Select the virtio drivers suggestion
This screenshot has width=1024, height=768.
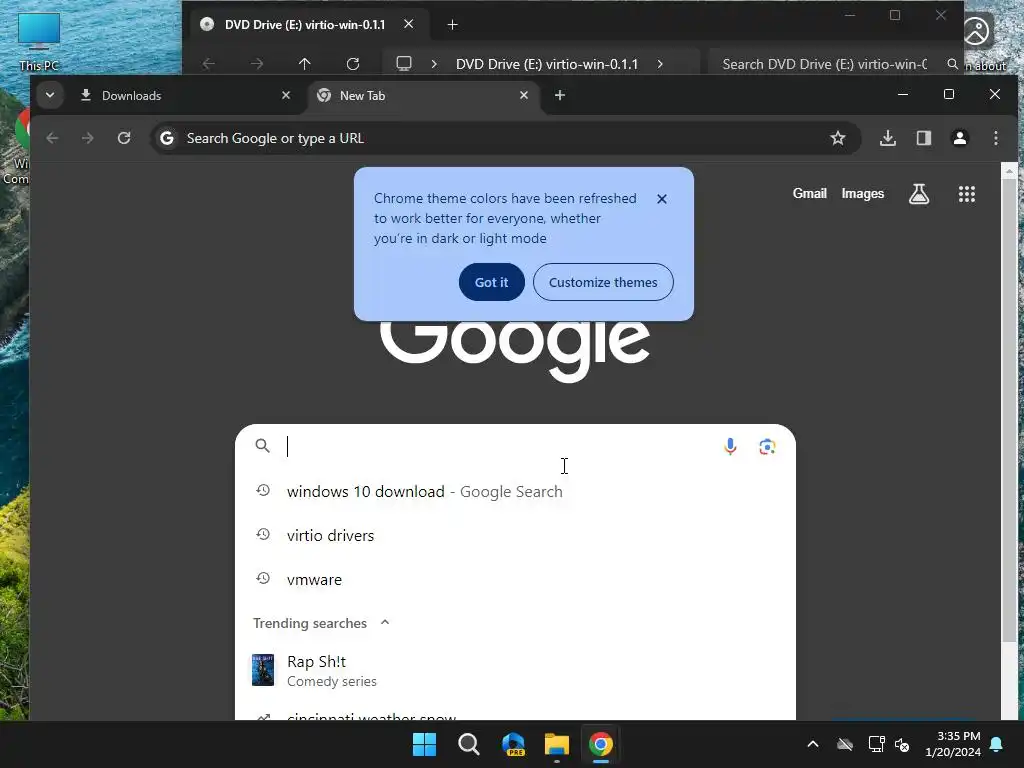click(515, 536)
